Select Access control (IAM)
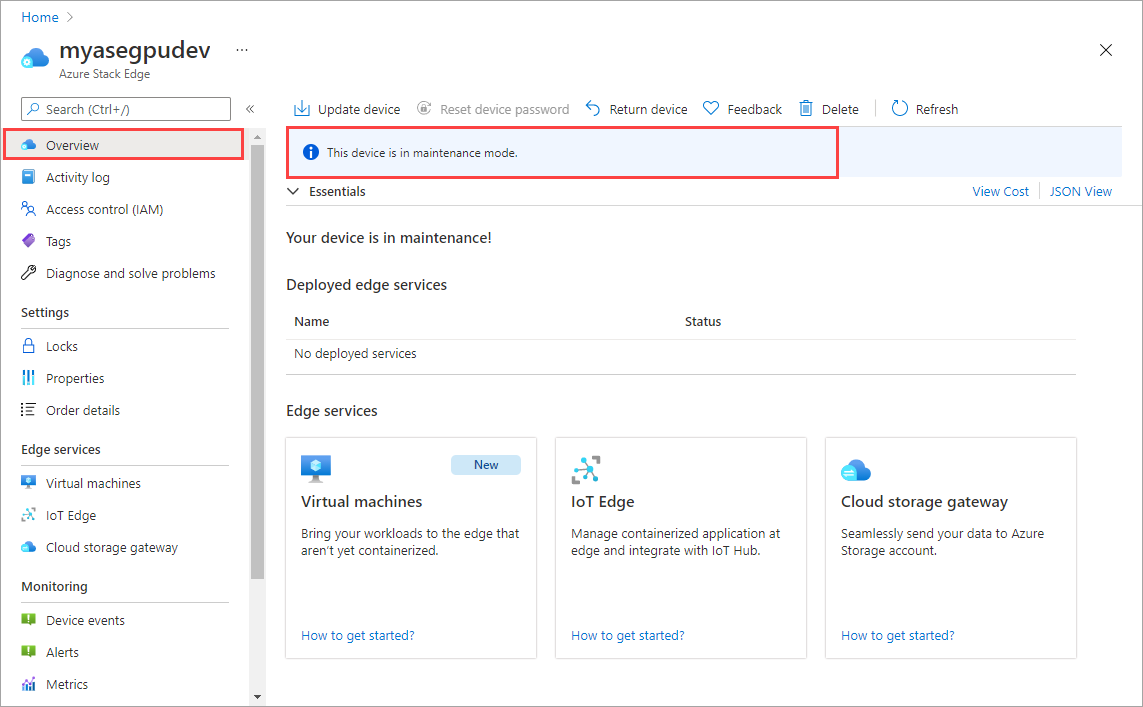Image resolution: width=1143 pixels, height=707 pixels. 102,209
